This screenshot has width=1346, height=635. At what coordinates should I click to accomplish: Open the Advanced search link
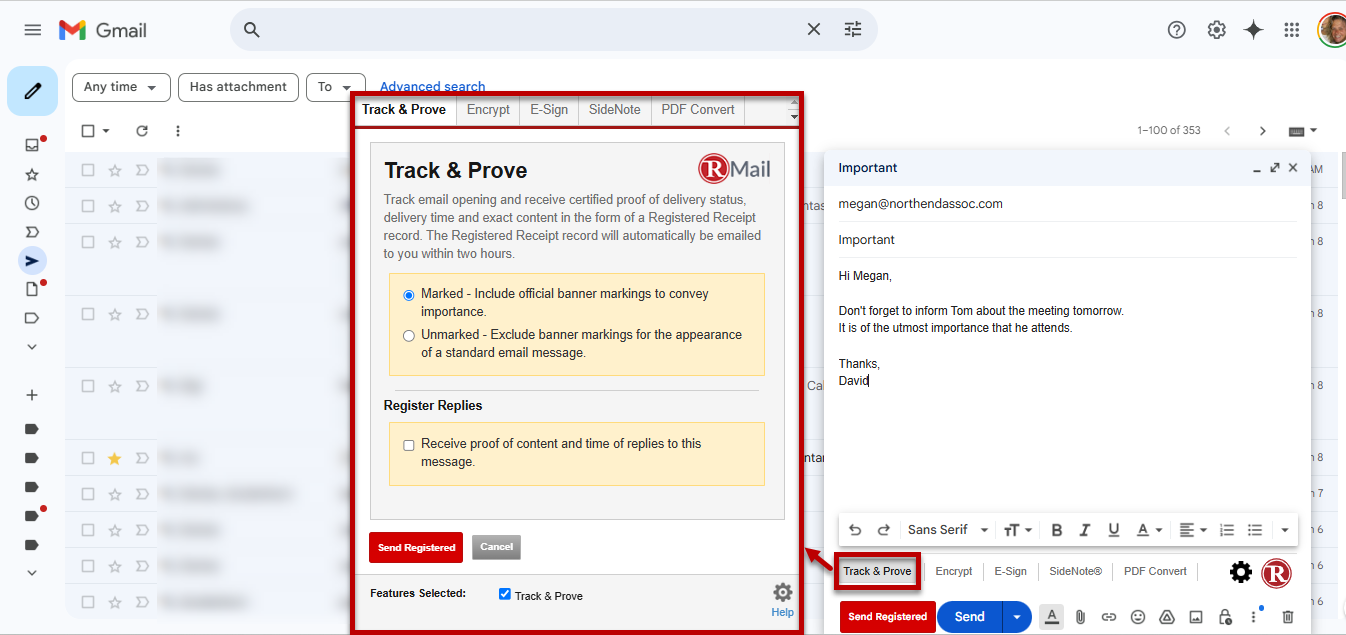click(432, 87)
